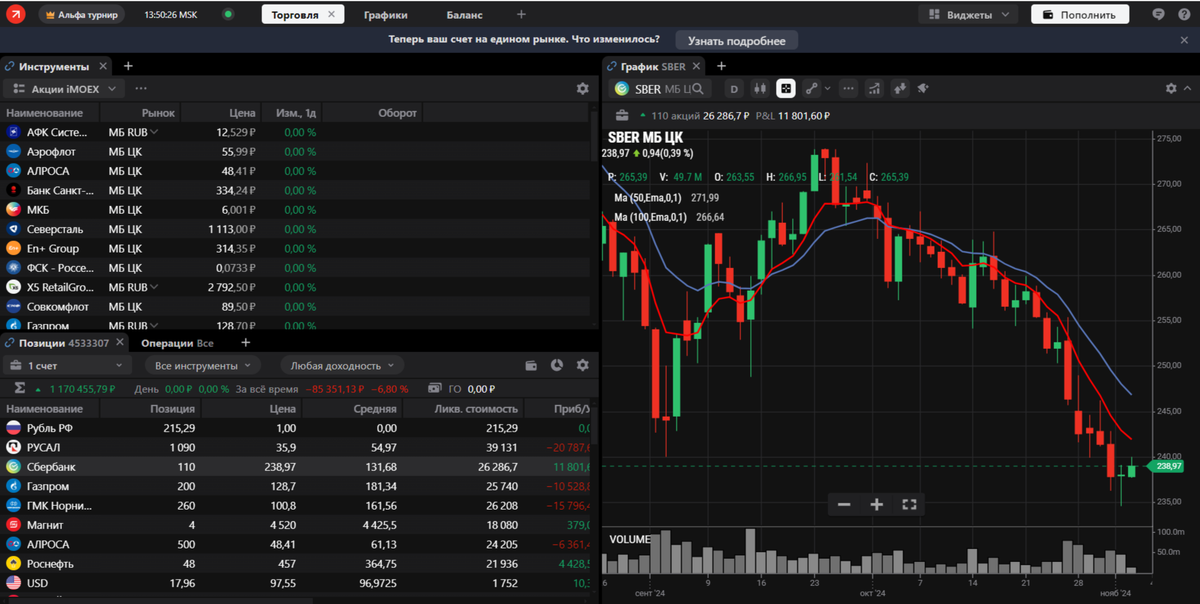Open the Инструменты more options ellipsis

click(x=141, y=89)
